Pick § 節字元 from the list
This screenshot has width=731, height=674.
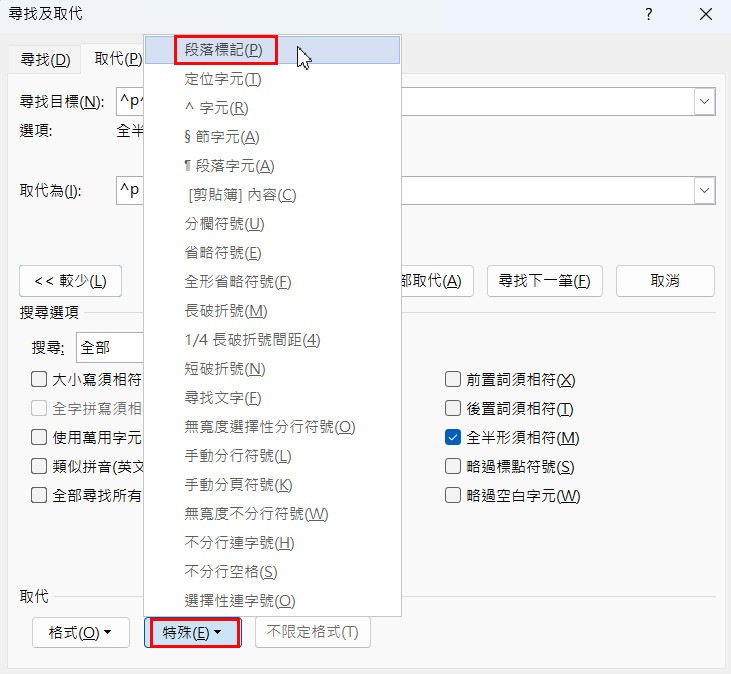click(x=222, y=137)
